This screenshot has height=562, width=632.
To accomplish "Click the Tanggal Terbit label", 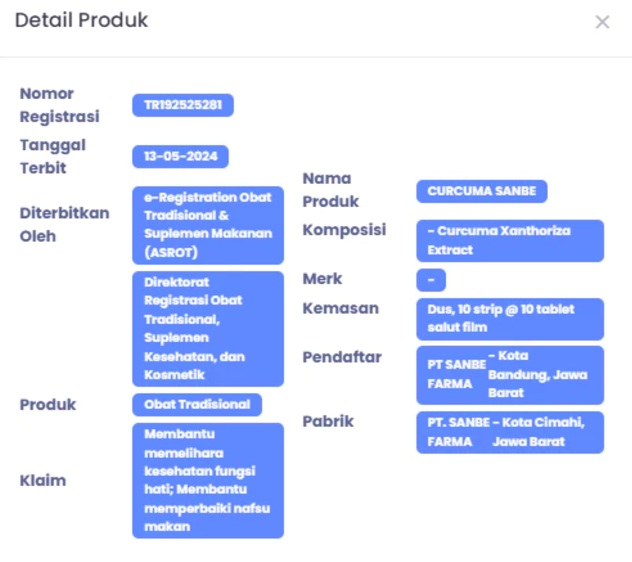I will click(53, 156).
